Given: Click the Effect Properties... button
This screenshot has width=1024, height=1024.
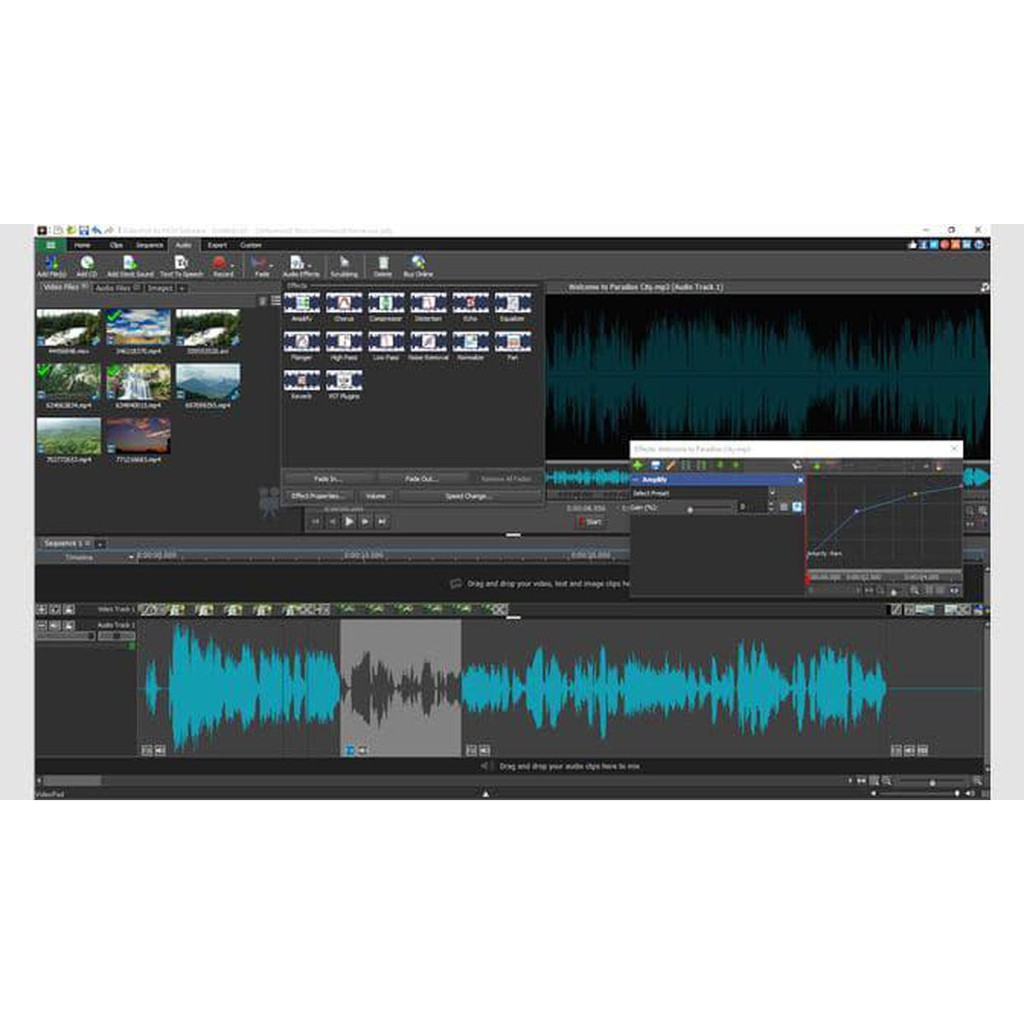Looking at the screenshot, I should [x=317, y=496].
